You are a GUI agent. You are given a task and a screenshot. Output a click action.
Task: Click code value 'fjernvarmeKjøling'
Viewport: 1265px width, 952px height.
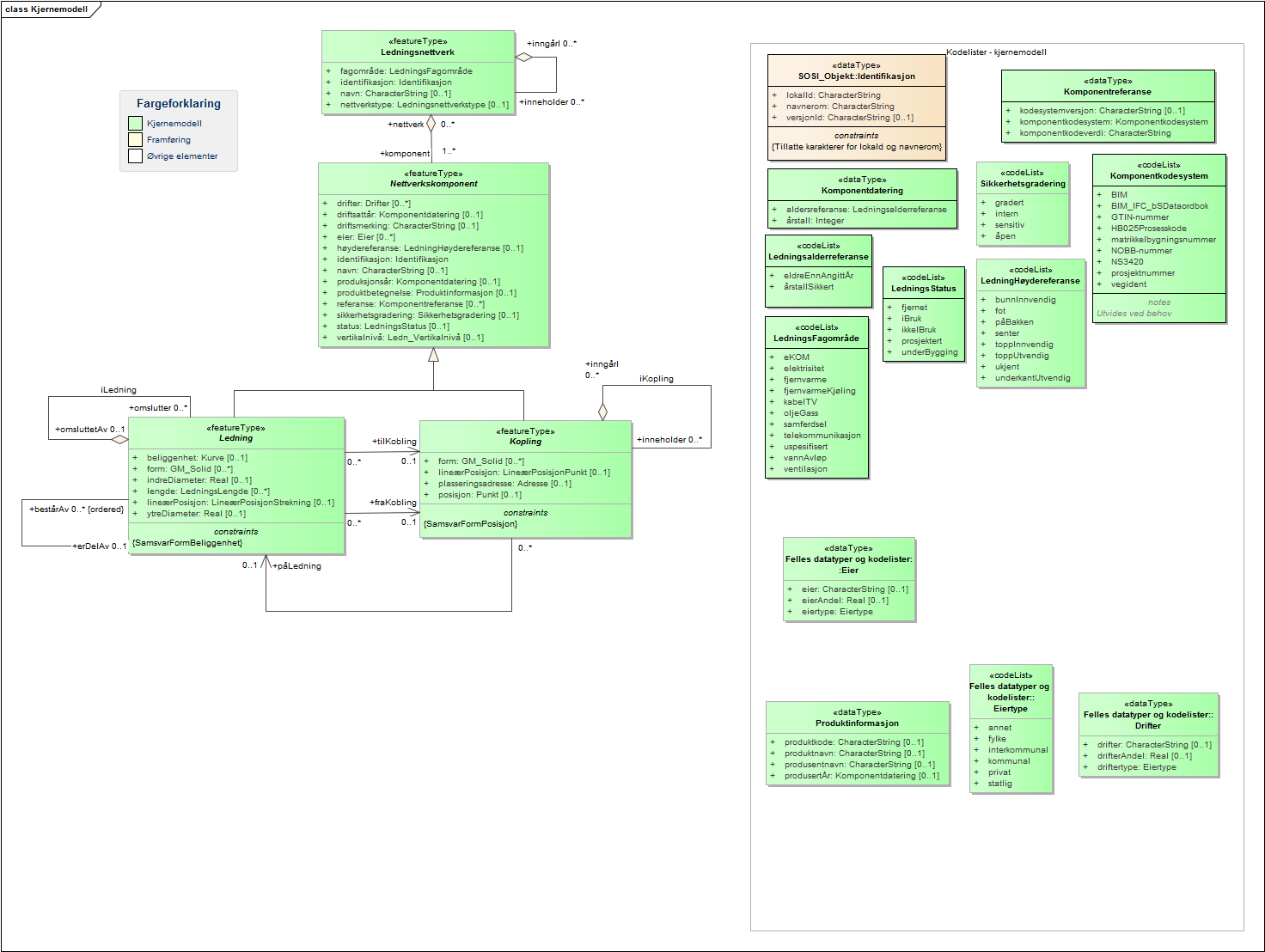click(x=820, y=391)
